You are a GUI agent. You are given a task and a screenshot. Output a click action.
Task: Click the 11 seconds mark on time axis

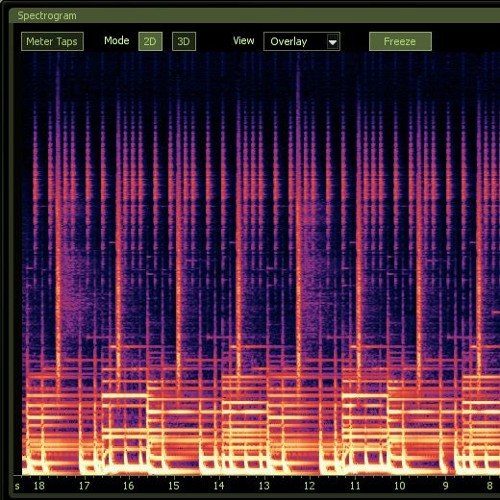355,486
